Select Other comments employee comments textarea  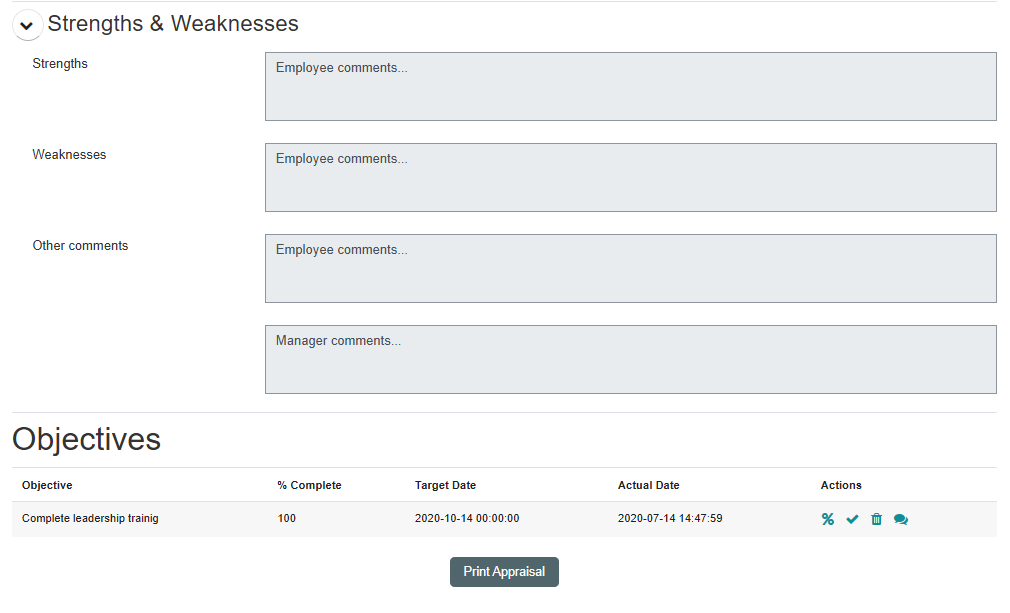coord(630,269)
